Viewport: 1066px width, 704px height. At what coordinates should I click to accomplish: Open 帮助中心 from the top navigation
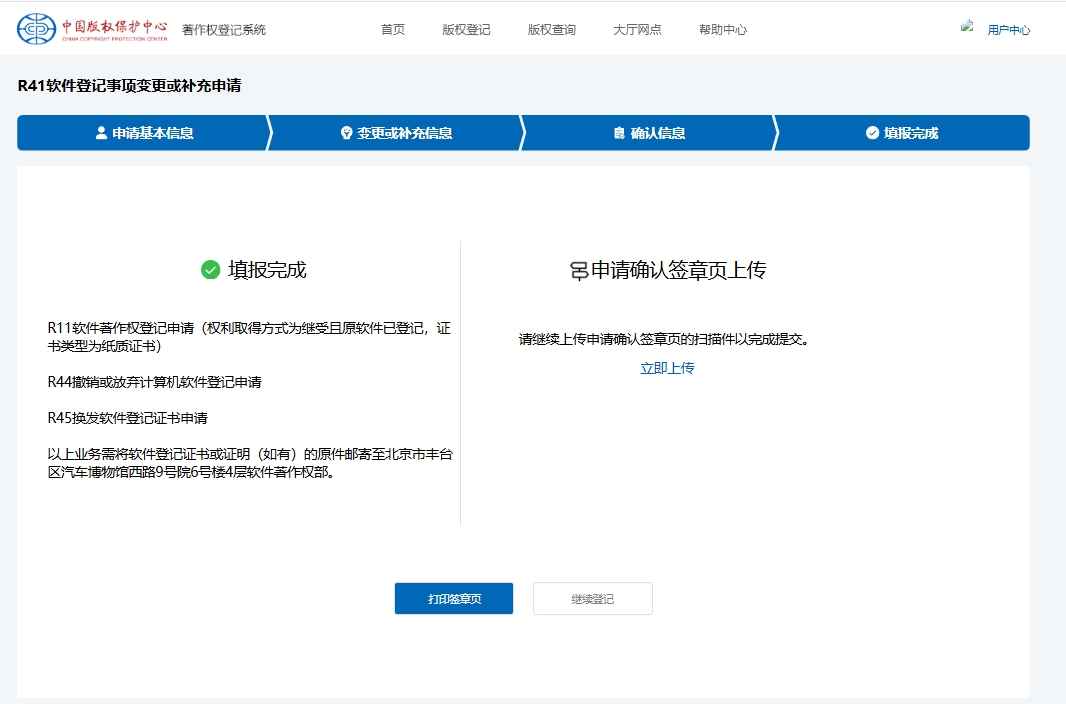pos(723,30)
